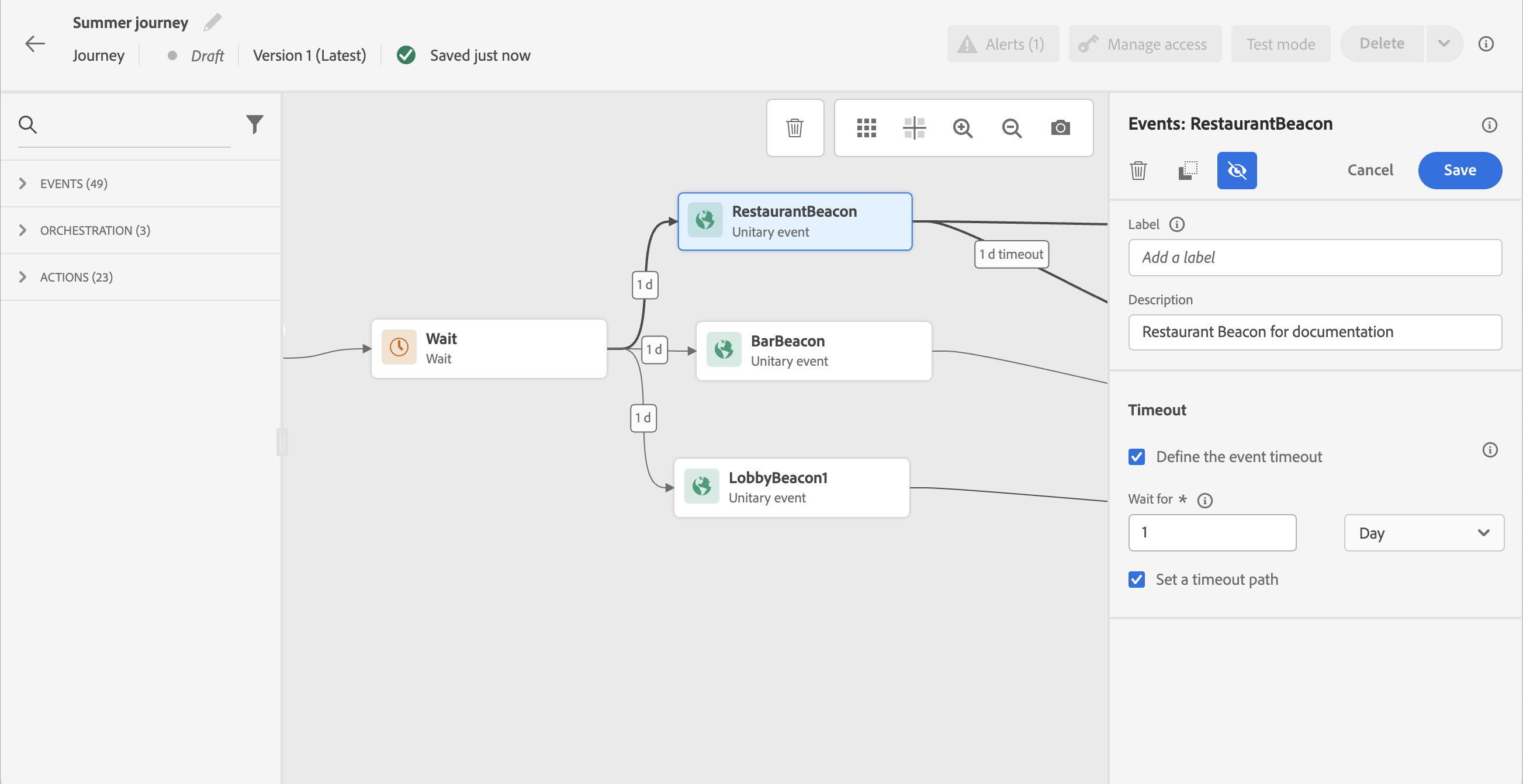Uncheck Set a timeout path
The height and width of the screenshot is (784, 1523).
point(1136,580)
